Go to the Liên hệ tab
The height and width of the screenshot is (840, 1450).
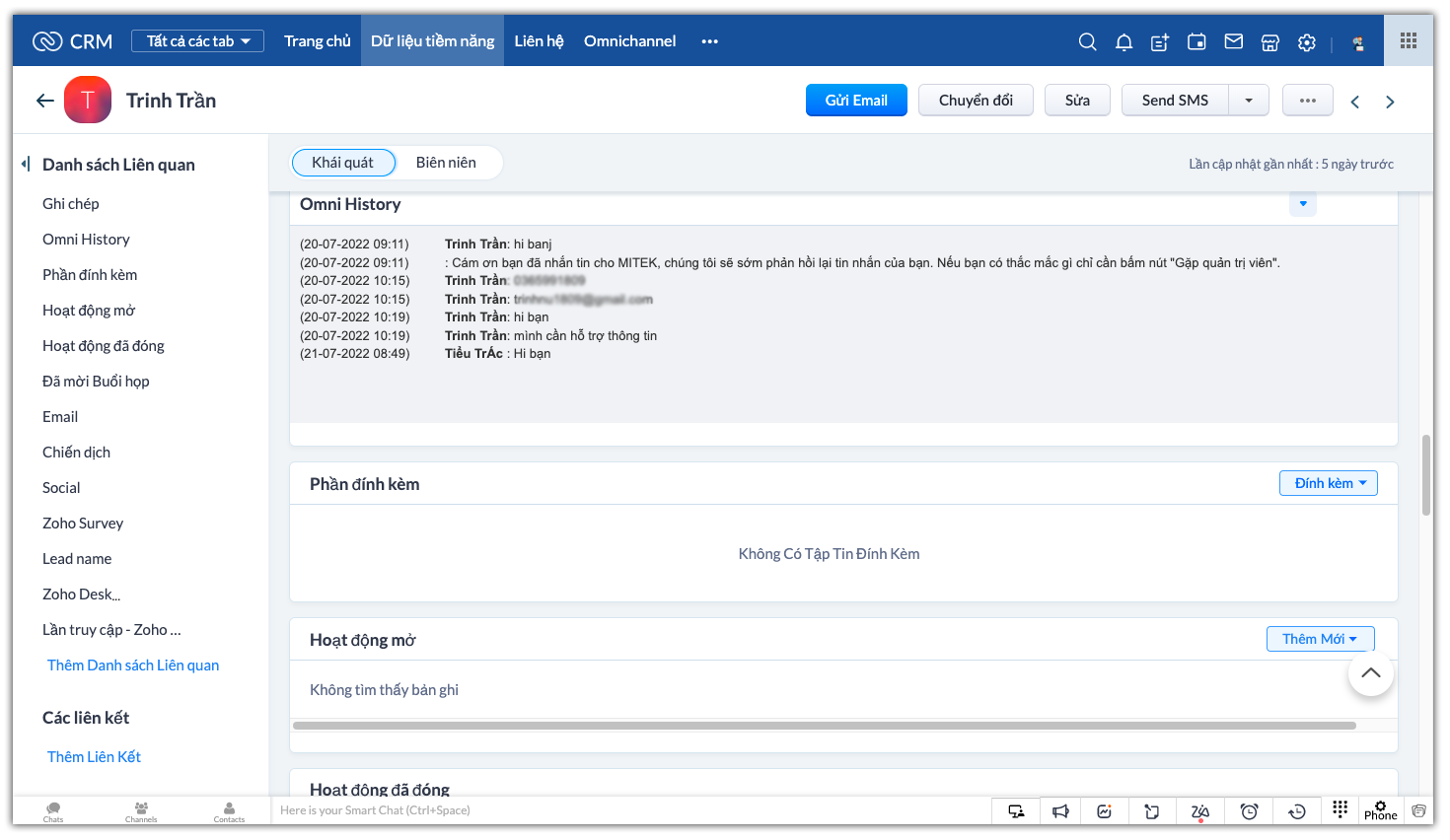(539, 41)
